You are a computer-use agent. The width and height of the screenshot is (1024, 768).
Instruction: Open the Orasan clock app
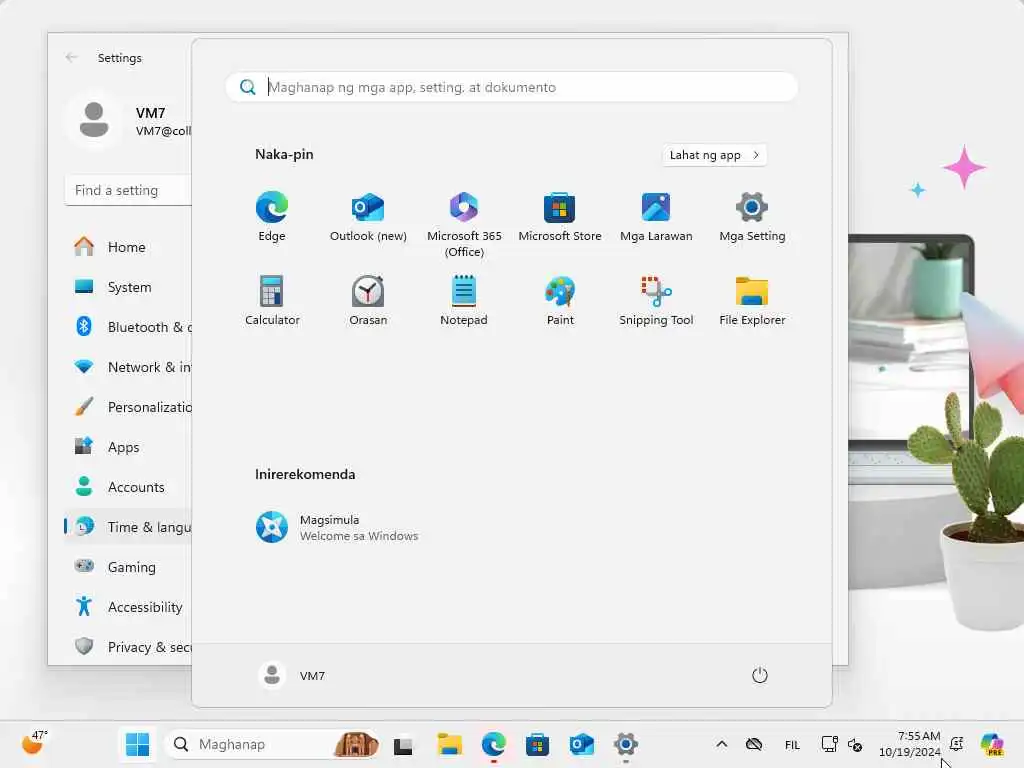pyautogui.click(x=368, y=300)
